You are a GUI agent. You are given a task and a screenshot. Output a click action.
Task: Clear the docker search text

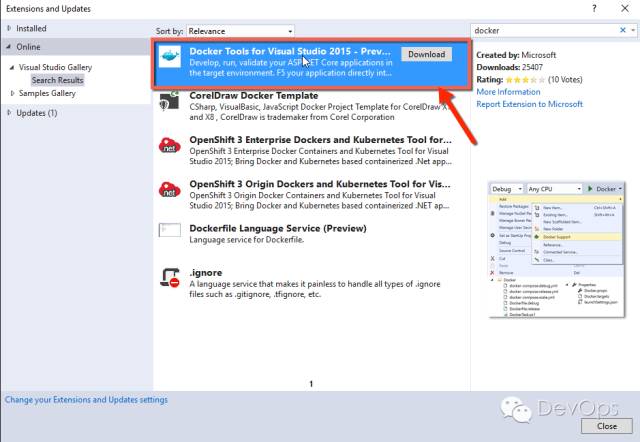point(623,30)
